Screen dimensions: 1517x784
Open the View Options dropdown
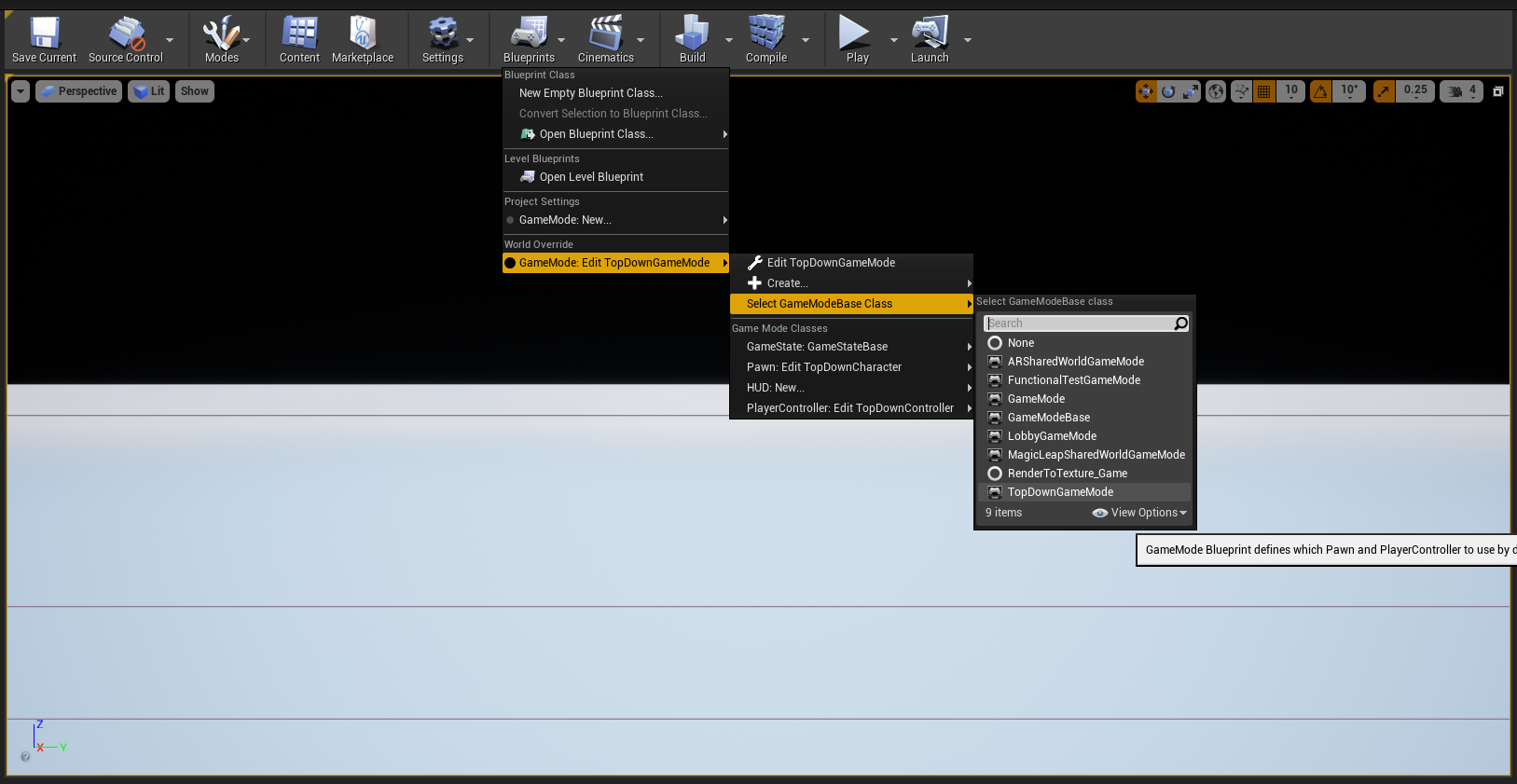coord(1140,513)
